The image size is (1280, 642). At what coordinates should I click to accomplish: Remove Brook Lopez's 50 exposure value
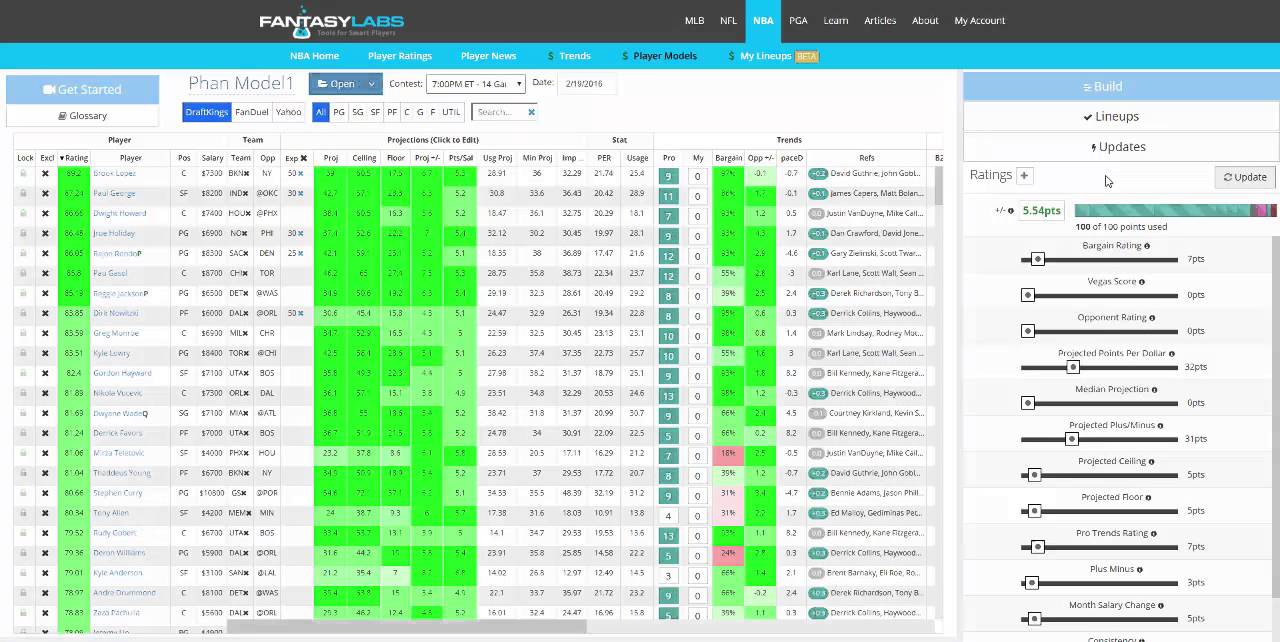[300, 173]
